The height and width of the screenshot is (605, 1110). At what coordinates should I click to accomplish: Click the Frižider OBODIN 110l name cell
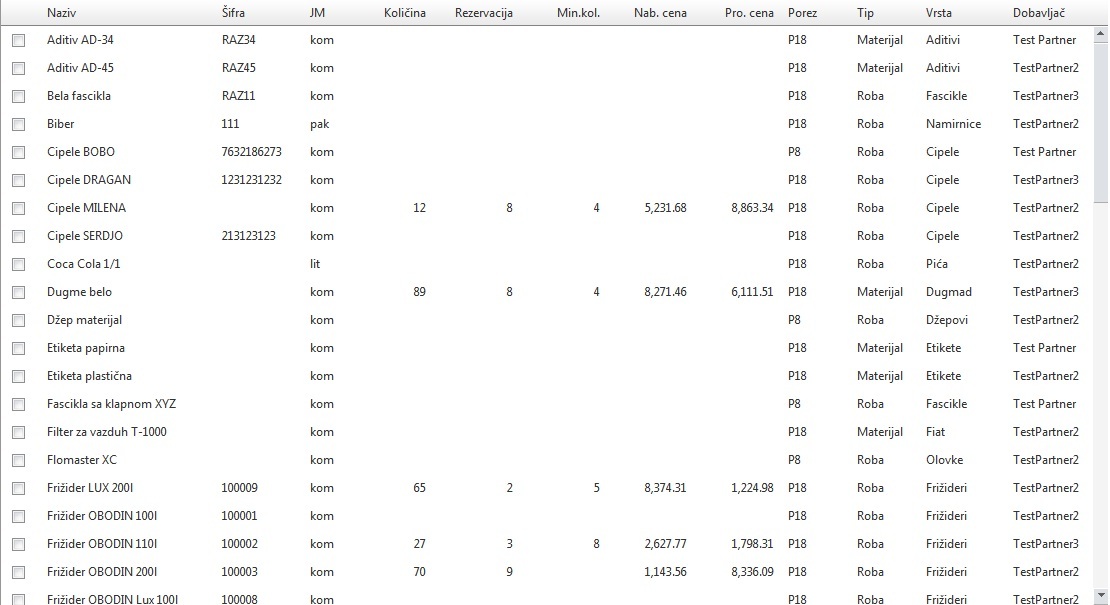point(102,544)
